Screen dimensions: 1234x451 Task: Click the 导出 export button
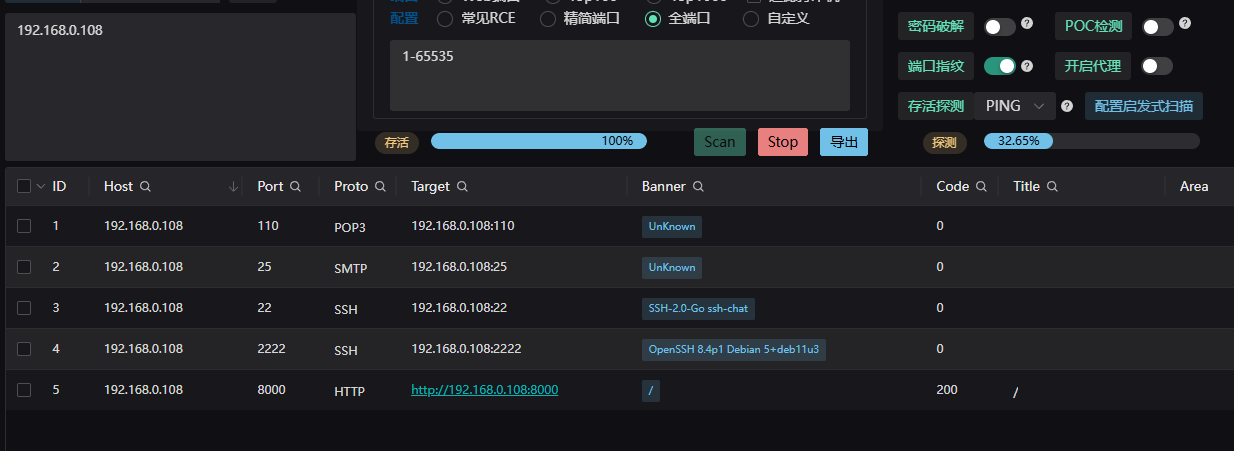coord(844,142)
